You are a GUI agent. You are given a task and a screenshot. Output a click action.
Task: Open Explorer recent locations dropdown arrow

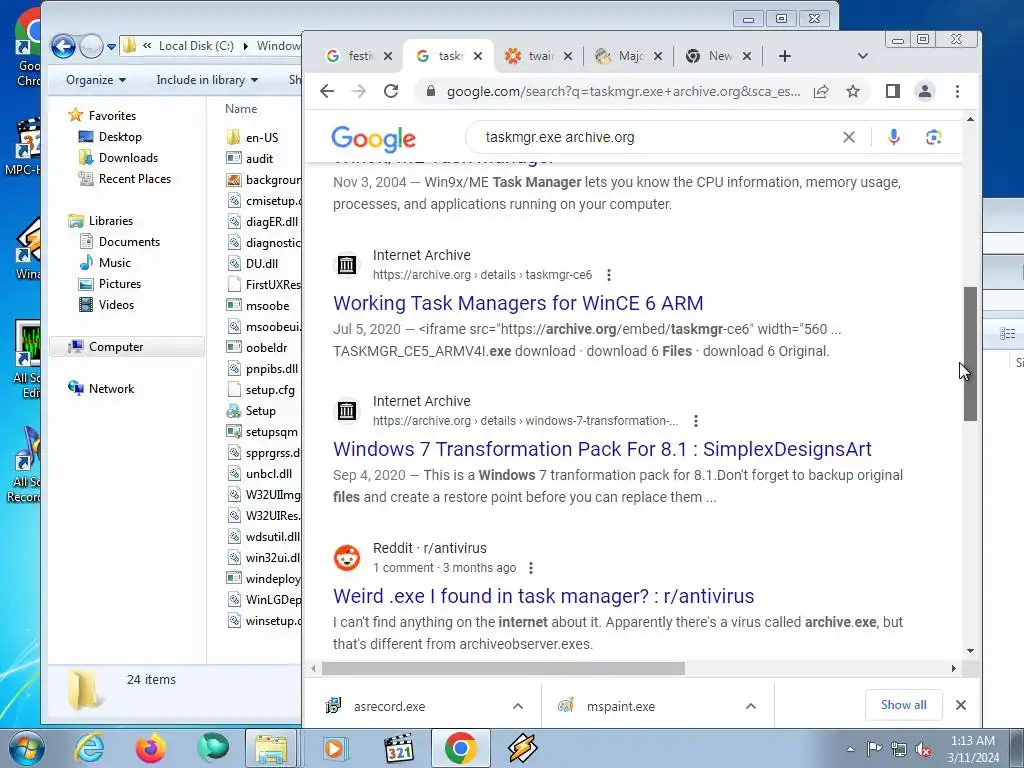point(112,47)
